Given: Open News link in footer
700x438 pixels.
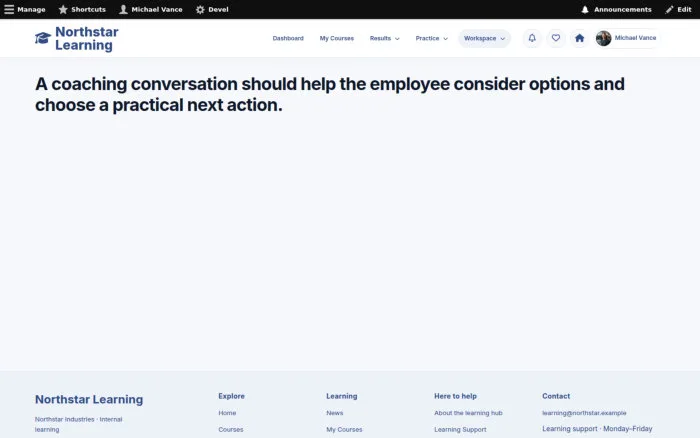Looking at the screenshot, I should tap(334, 413).
